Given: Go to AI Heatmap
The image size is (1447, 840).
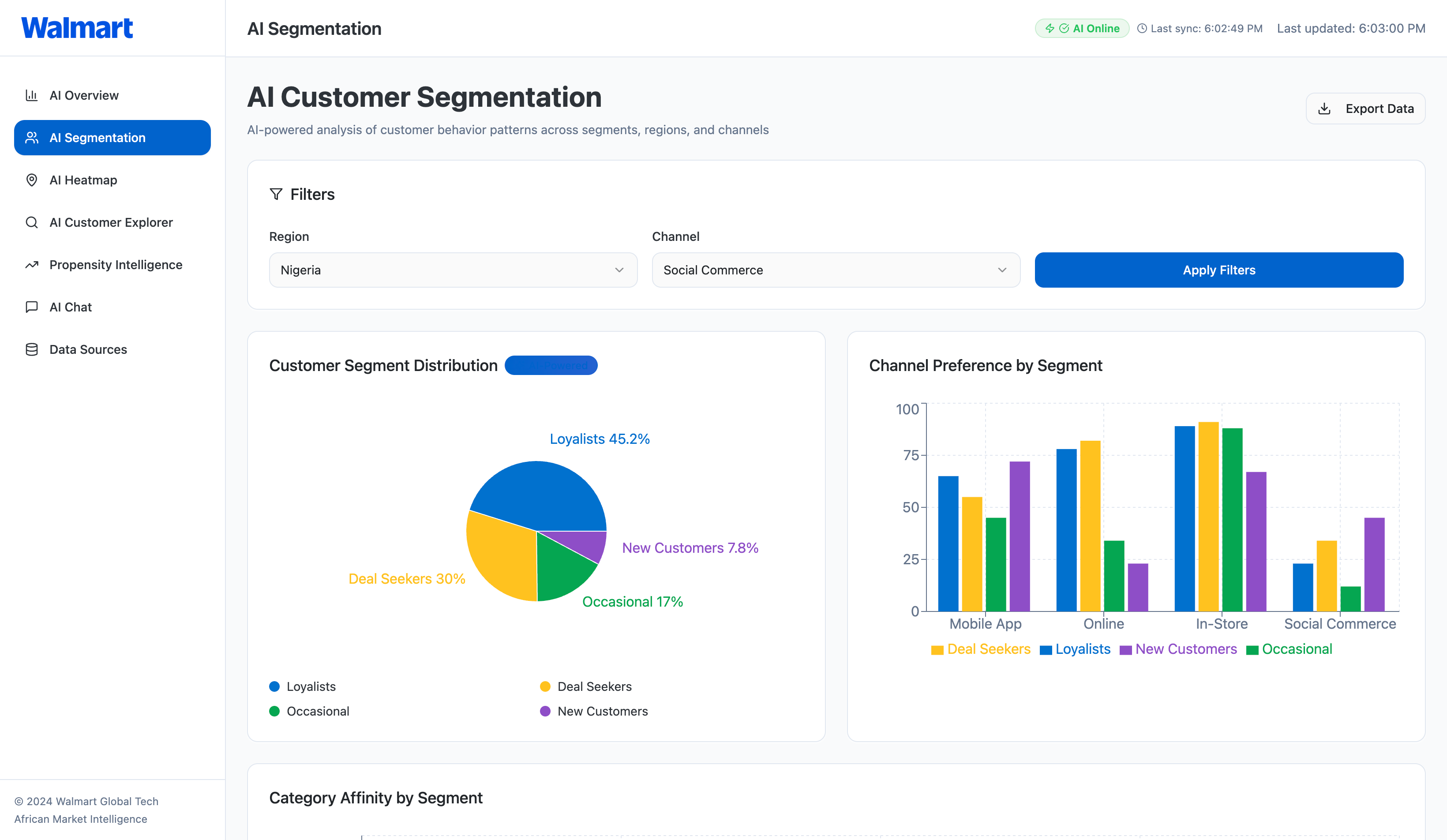Looking at the screenshot, I should tap(112, 180).
